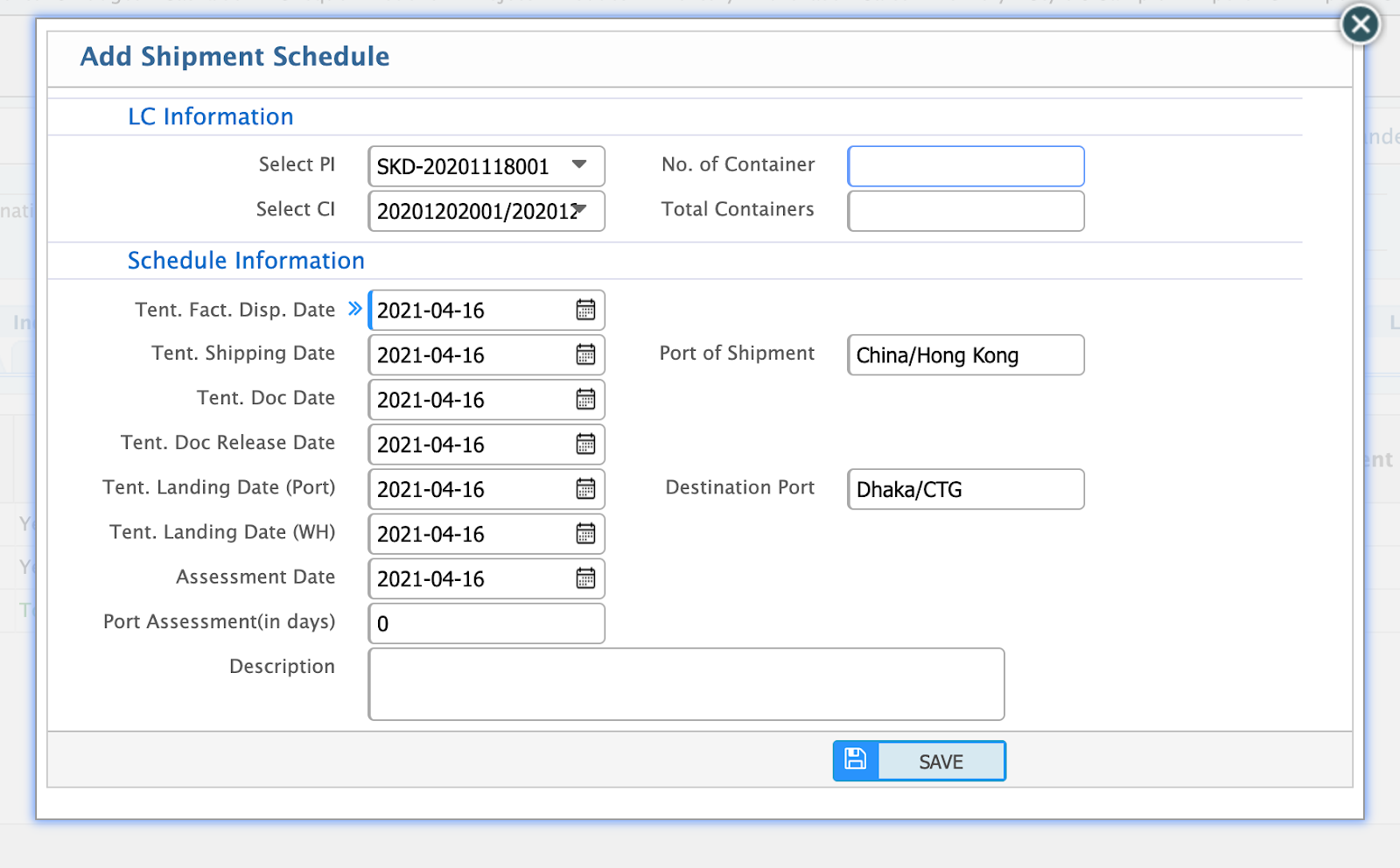Screen dimensions: 1400x868
Task: Click the double-chevron beside Tent. Fact. Disp. Date
Action: [353, 308]
